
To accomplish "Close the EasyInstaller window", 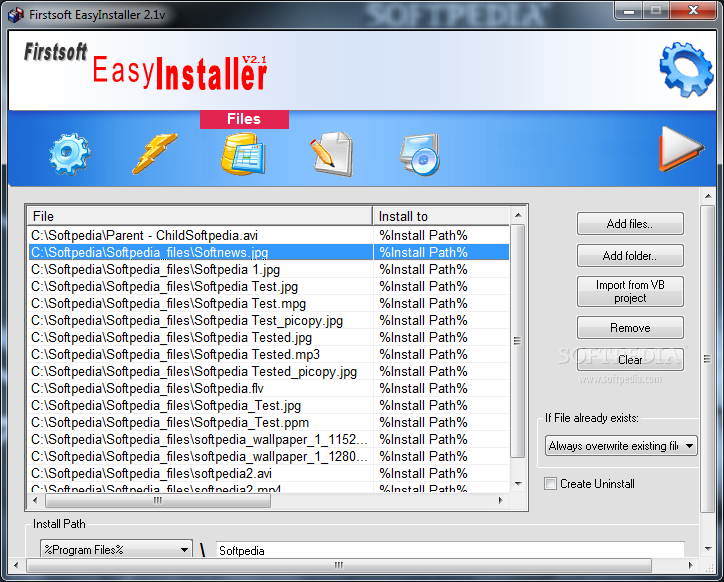I will tap(693, 11).
